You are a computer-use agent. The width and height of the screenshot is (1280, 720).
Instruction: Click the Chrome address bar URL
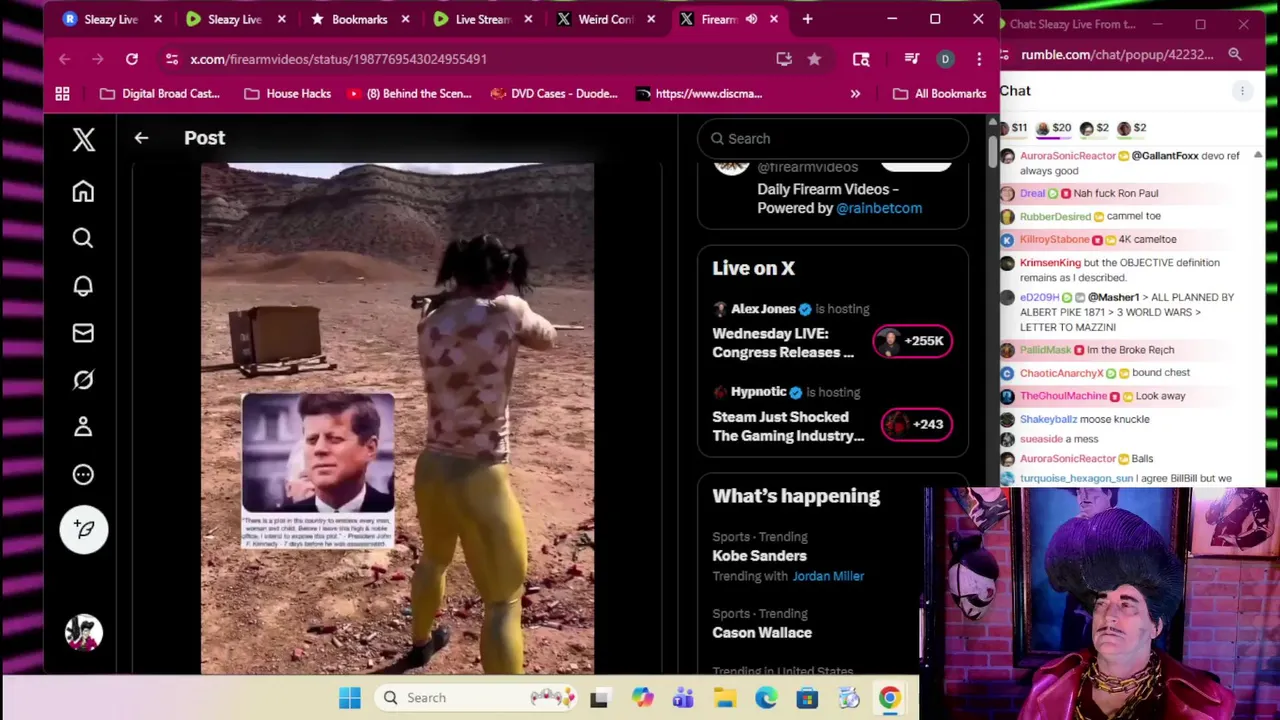[x=338, y=59]
